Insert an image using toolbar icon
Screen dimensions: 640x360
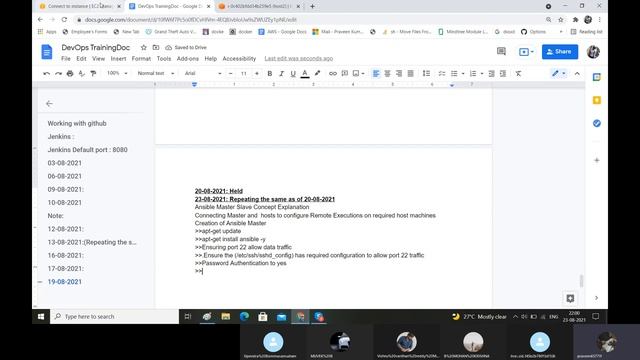pyautogui.click(x=356, y=73)
